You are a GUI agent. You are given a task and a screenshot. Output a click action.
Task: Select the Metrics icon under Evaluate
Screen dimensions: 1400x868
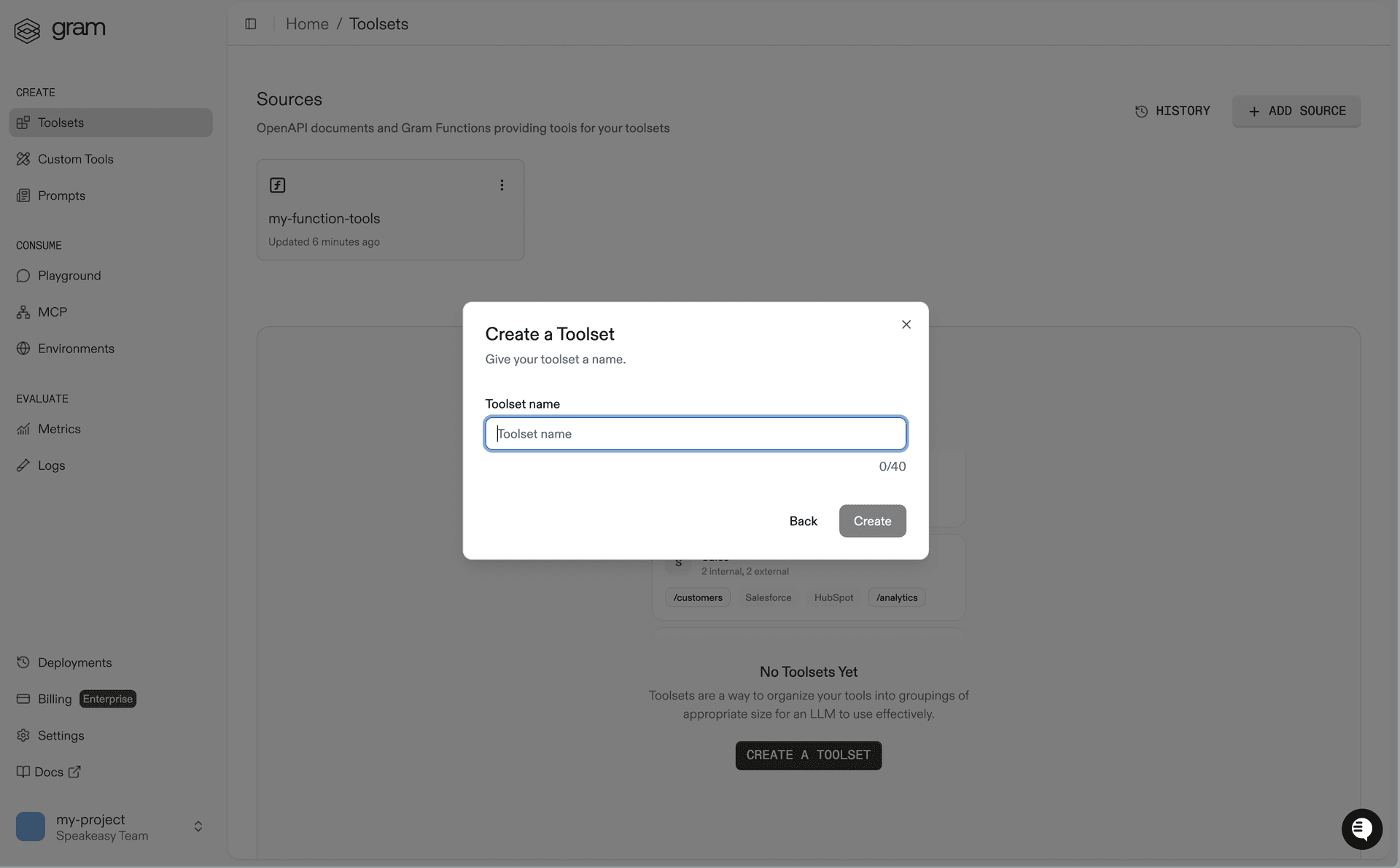23,429
